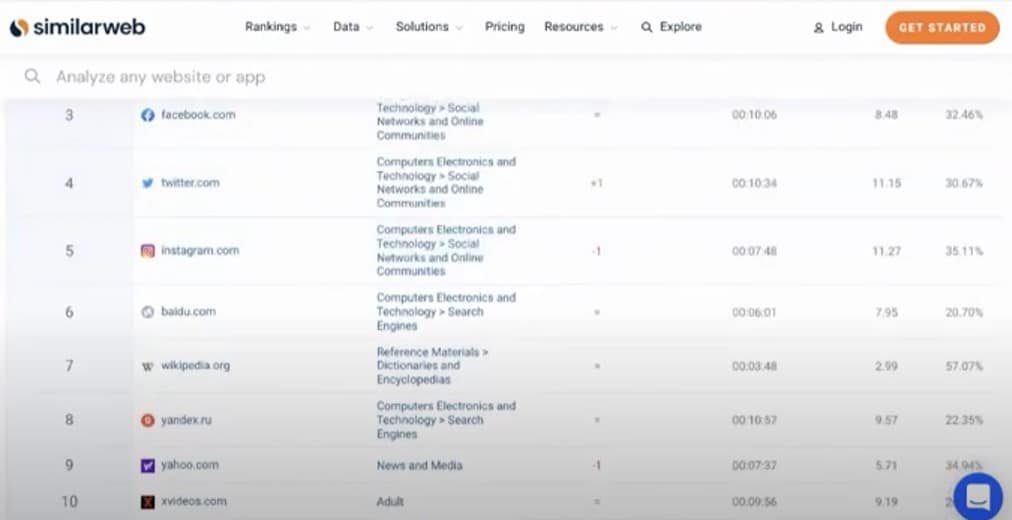
Task: Focus the Analyze any website or app field
Action: 506,77
